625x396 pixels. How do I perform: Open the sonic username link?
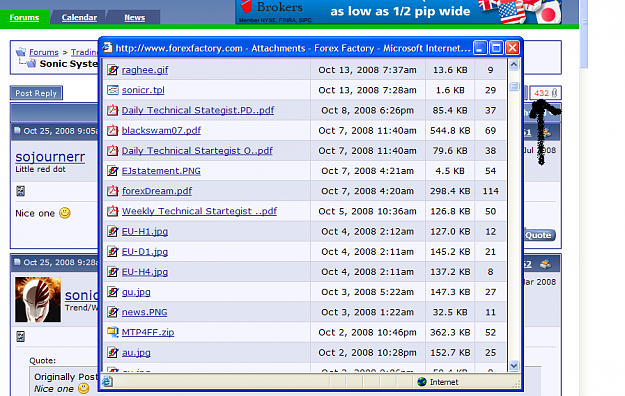coord(81,295)
